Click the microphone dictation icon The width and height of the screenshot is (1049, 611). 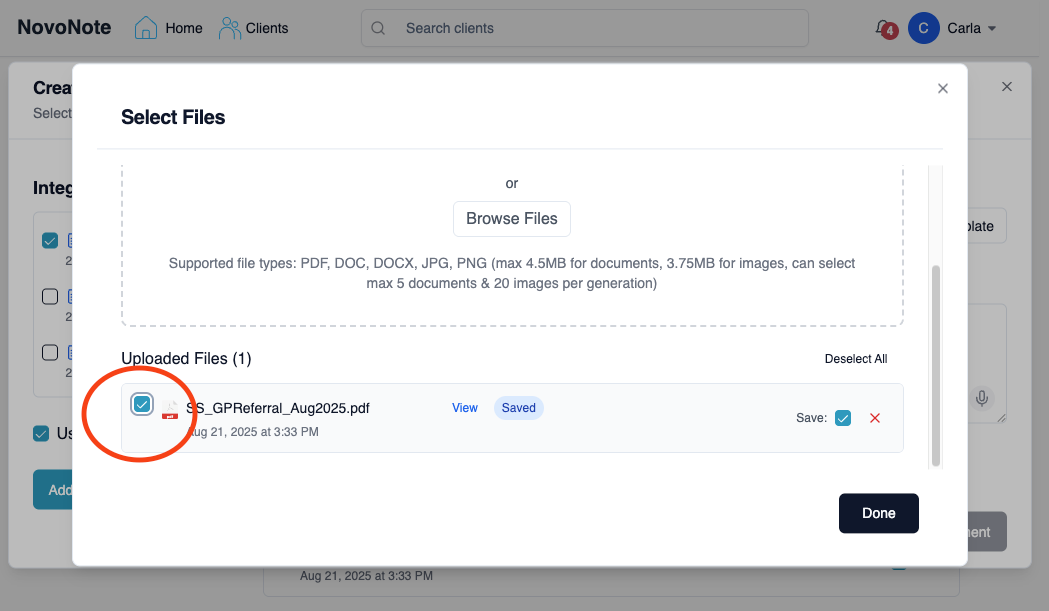[x=982, y=399]
